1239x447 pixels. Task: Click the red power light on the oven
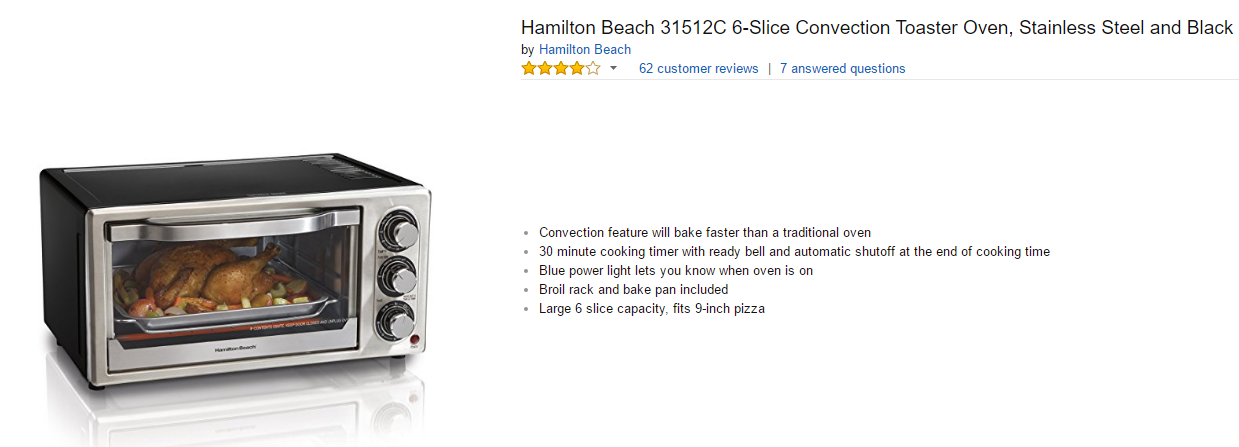point(413,343)
